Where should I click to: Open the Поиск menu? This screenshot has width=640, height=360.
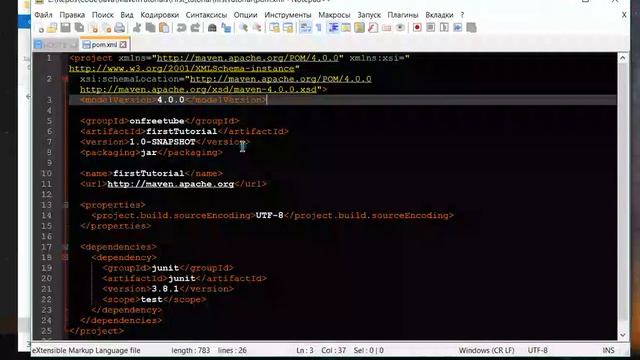(102, 15)
